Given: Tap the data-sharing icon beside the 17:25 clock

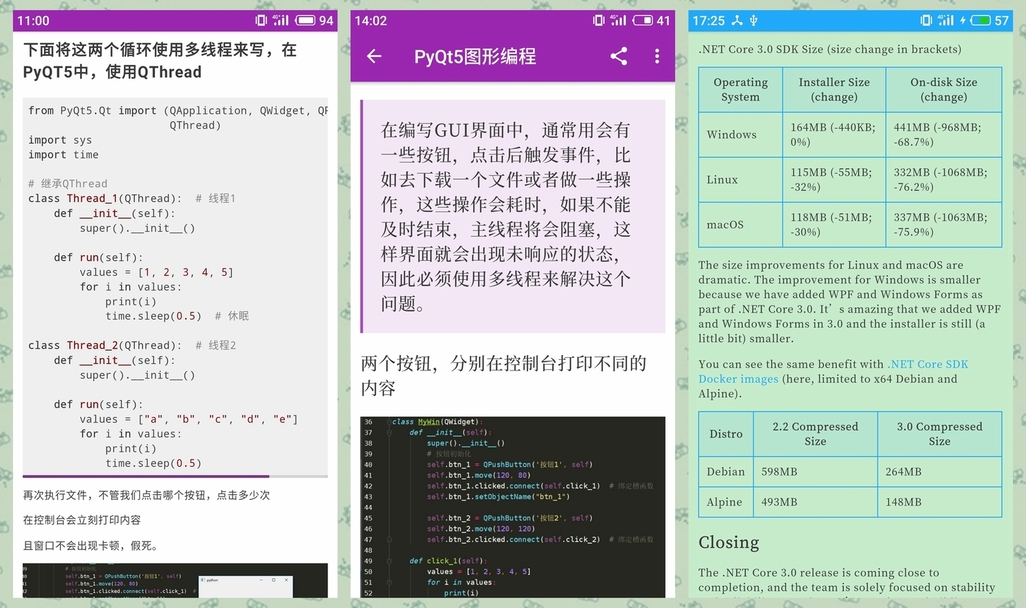Looking at the screenshot, I should (x=737, y=20).
